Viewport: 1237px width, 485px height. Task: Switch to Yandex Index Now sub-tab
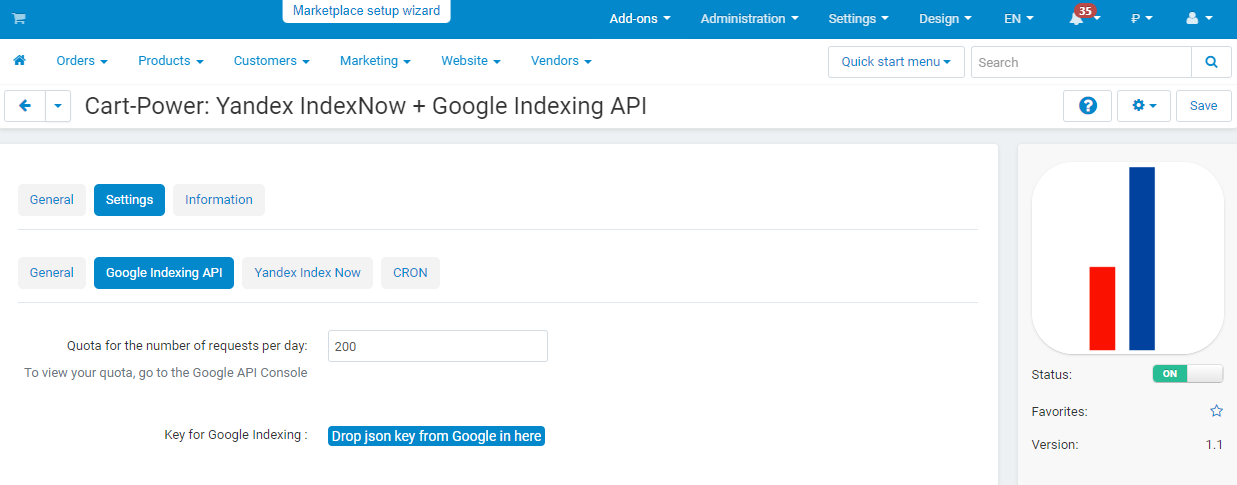[x=307, y=273]
